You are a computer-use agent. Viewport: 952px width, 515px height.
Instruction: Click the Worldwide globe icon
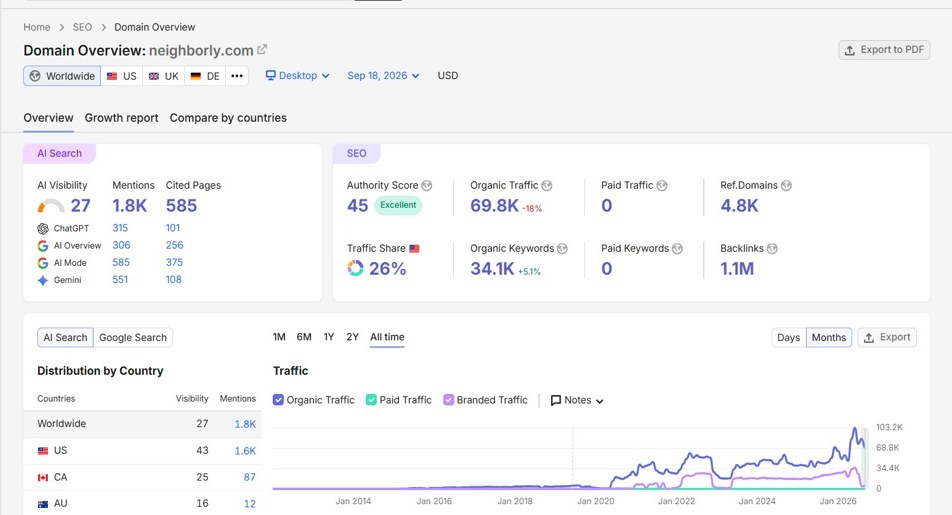(35, 76)
